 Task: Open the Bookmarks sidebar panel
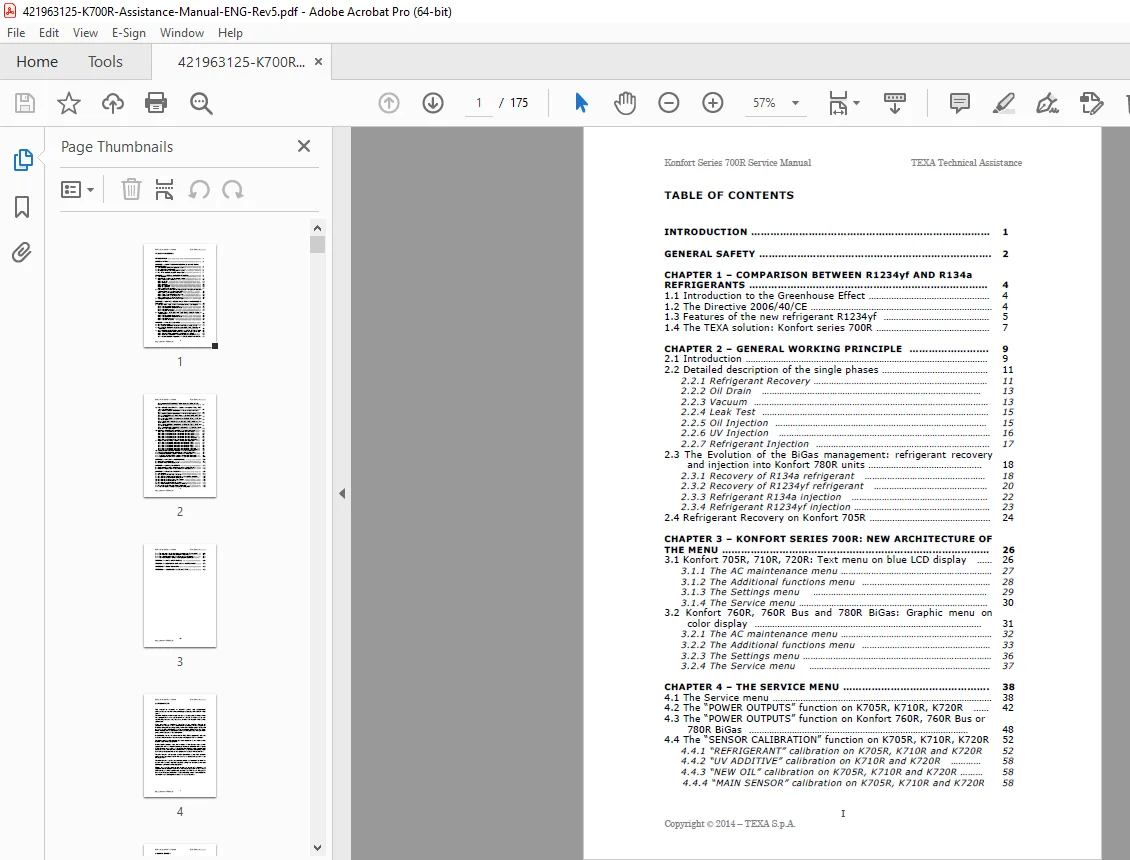22,207
